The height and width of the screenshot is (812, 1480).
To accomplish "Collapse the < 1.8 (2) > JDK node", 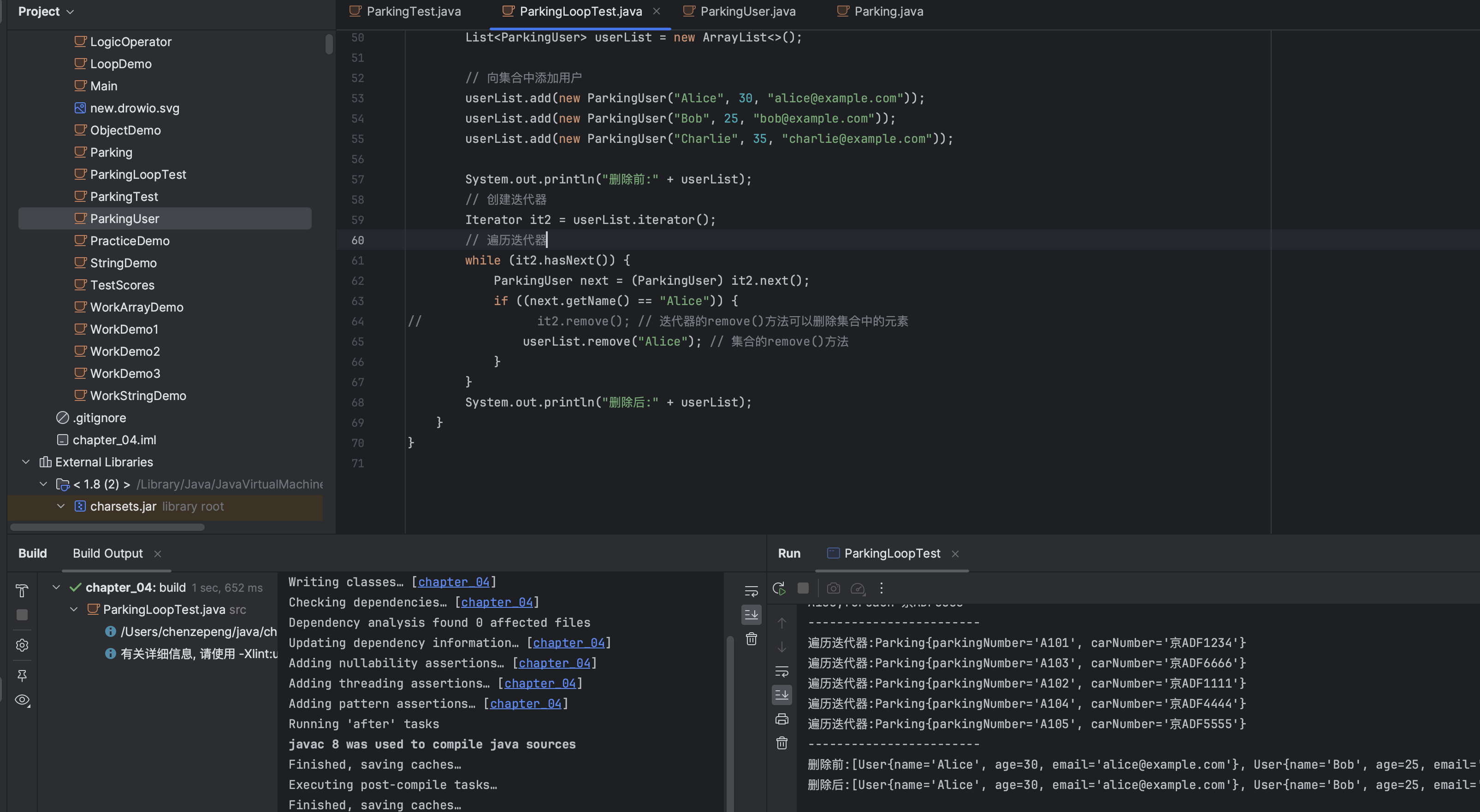I will pyautogui.click(x=43, y=484).
